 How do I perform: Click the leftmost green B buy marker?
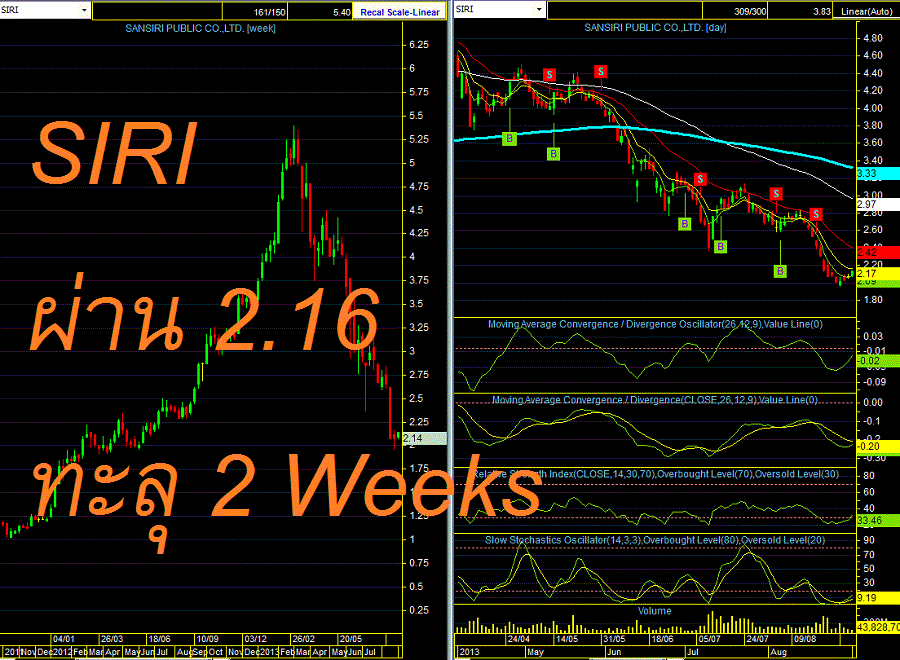pos(509,138)
